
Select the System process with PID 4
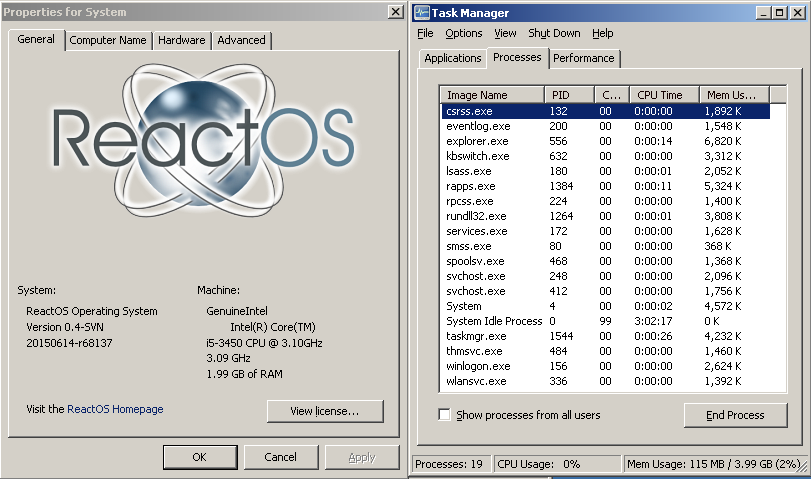coord(606,306)
